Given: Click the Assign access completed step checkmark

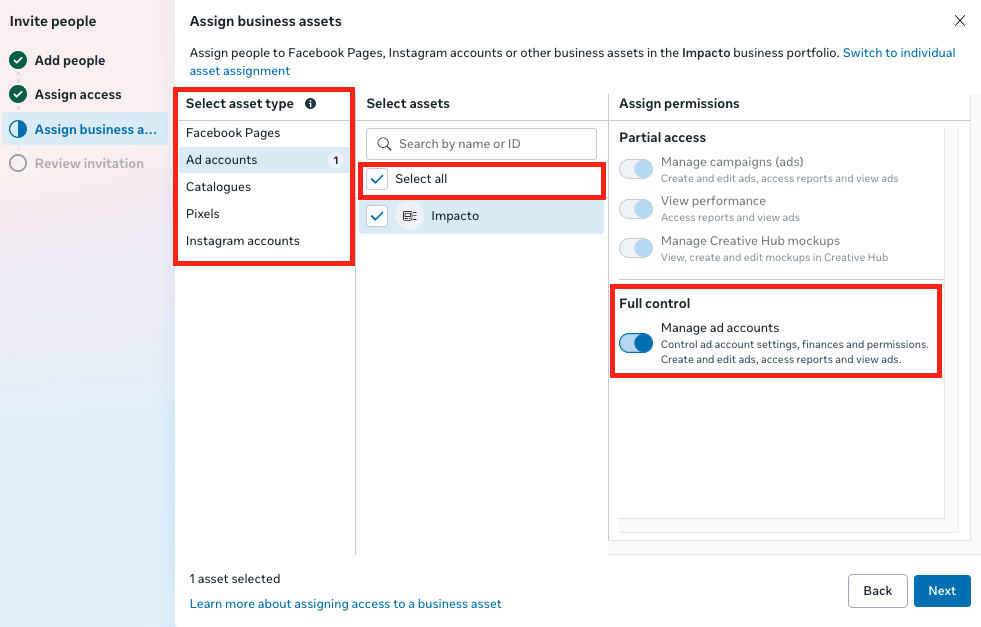Looking at the screenshot, I should click(x=18, y=95).
